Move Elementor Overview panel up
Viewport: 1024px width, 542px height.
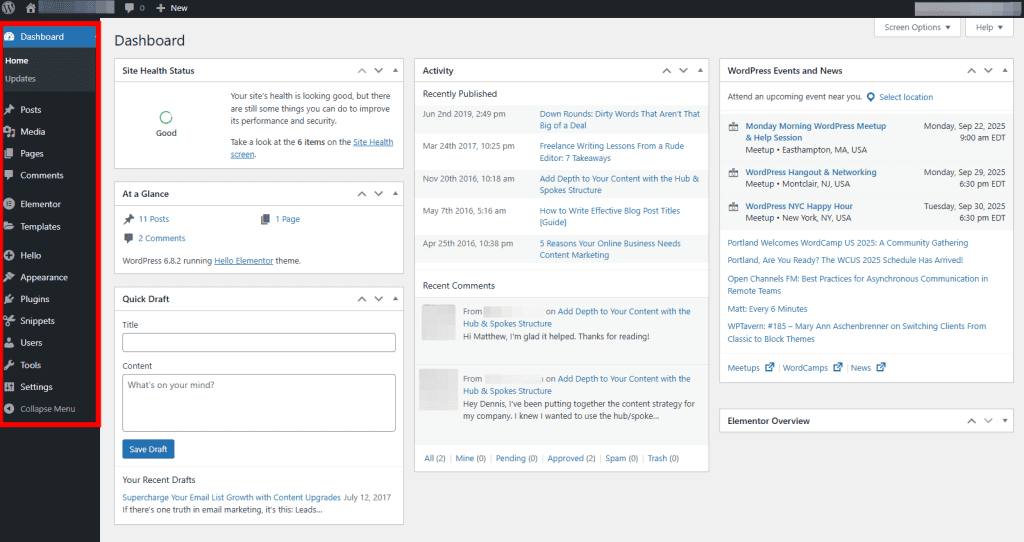(972, 421)
